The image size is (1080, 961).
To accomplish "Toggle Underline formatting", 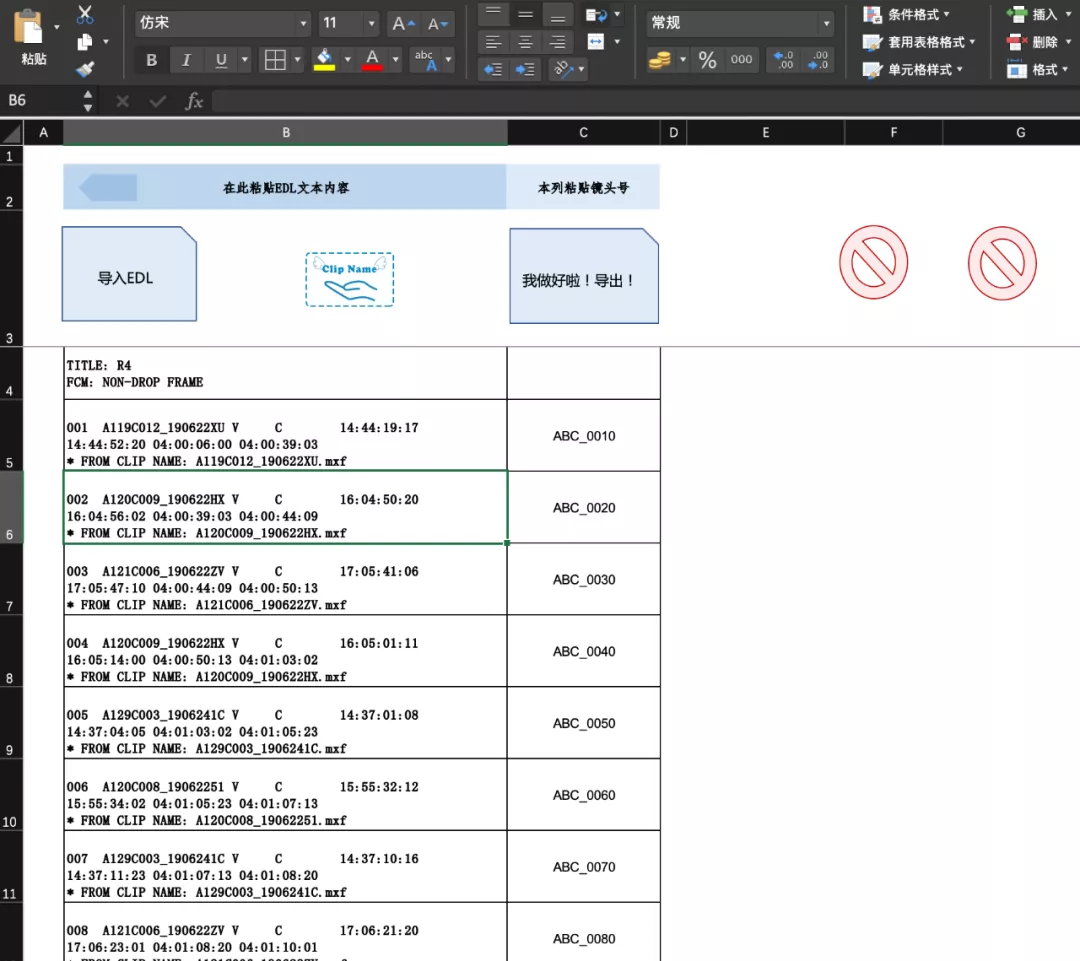I will [220, 61].
